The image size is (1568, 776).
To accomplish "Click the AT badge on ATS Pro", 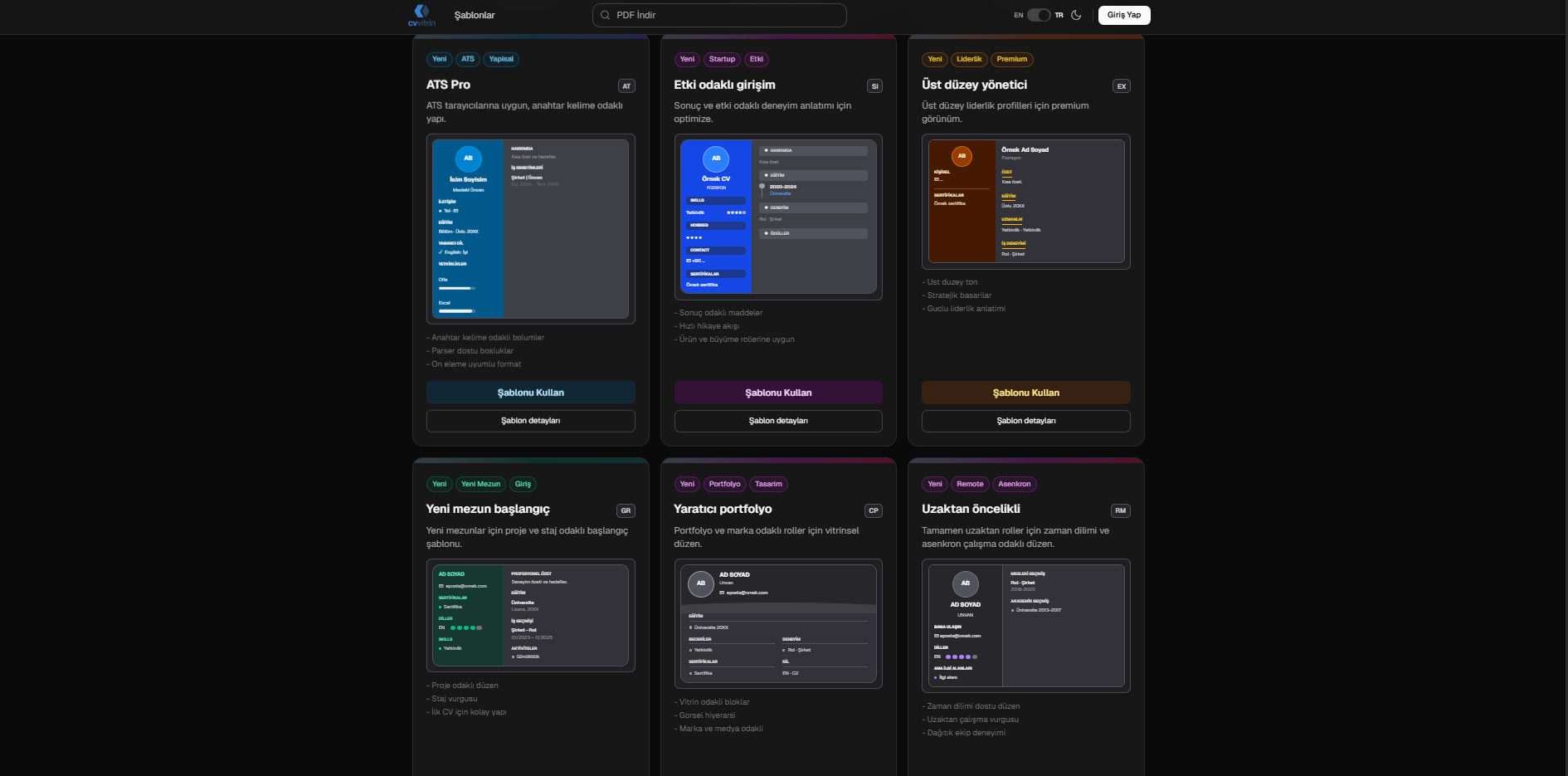I will (x=626, y=85).
